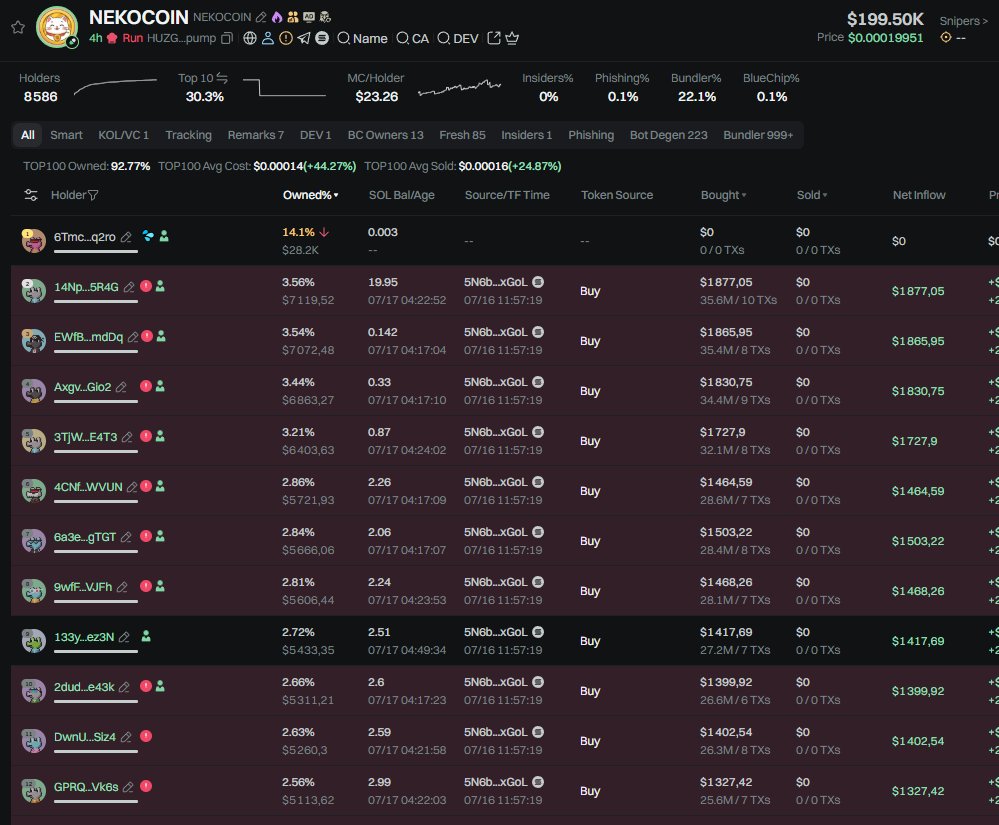This screenshot has width=999, height=825.
Task: Open the Holder column filter funnel
Action: [x=93, y=195]
